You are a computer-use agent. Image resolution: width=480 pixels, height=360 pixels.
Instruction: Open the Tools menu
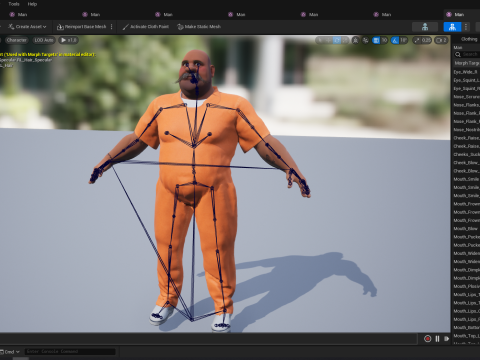click(x=14, y=4)
